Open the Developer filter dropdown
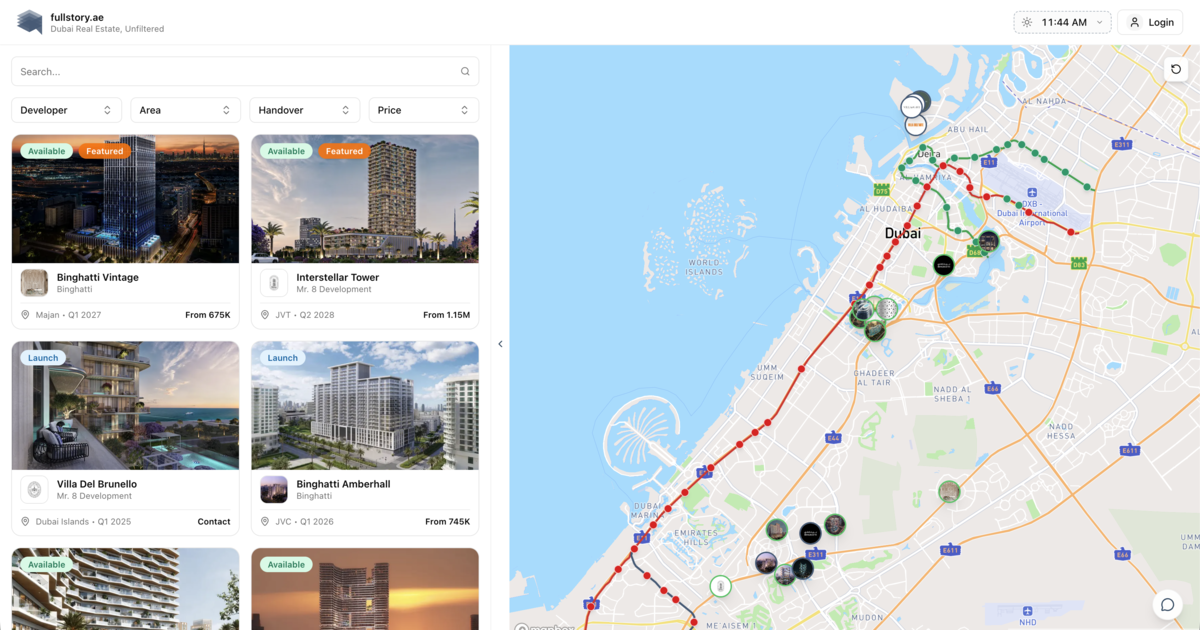Image resolution: width=1200 pixels, height=630 pixels. [x=66, y=110]
